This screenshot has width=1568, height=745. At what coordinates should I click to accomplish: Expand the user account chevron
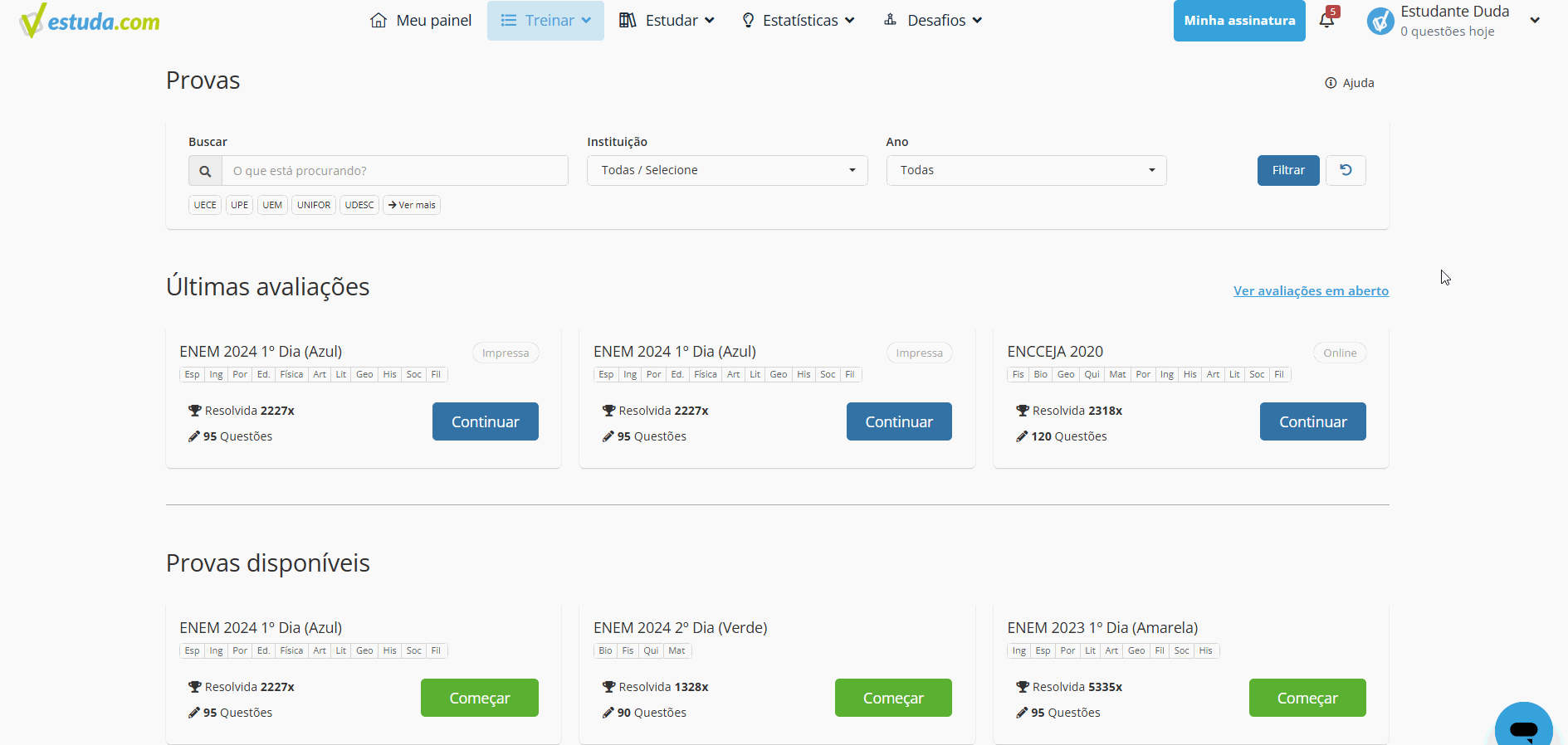(x=1535, y=21)
